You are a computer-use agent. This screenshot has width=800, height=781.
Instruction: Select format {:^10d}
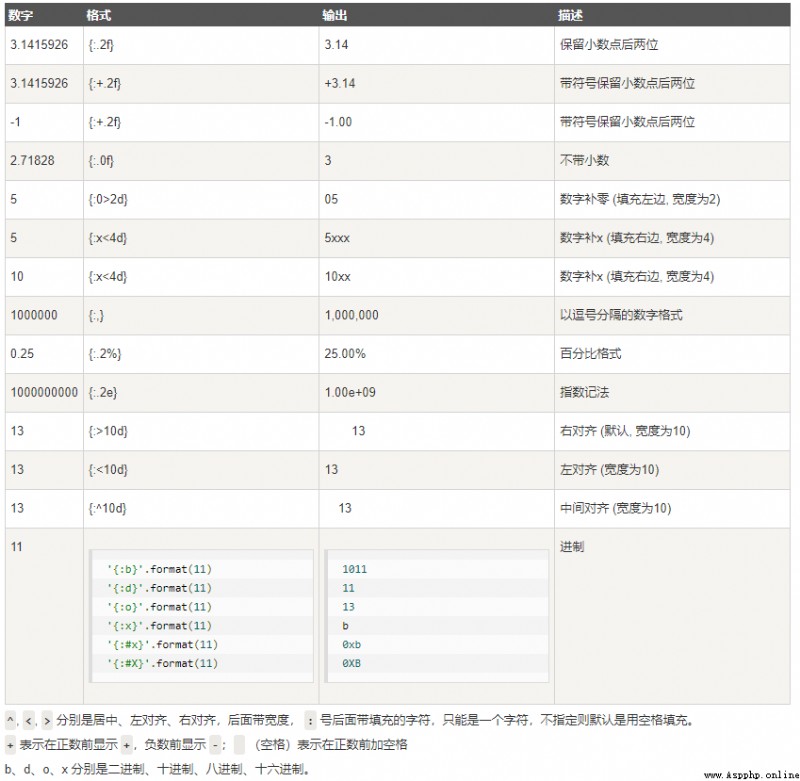pyautogui.click(x=108, y=509)
